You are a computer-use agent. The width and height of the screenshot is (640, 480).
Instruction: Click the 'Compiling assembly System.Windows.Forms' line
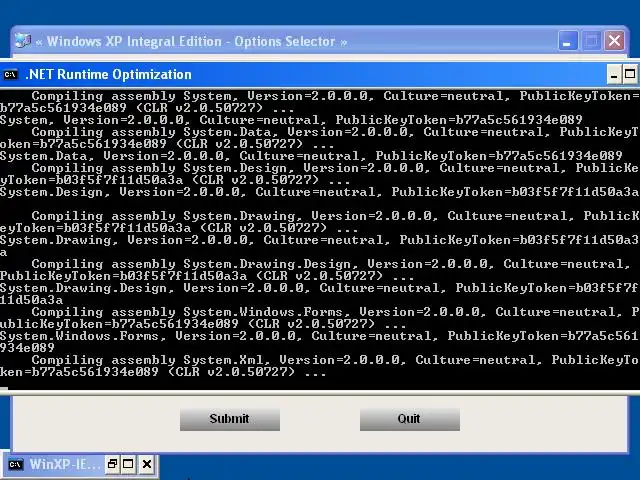point(320,312)
